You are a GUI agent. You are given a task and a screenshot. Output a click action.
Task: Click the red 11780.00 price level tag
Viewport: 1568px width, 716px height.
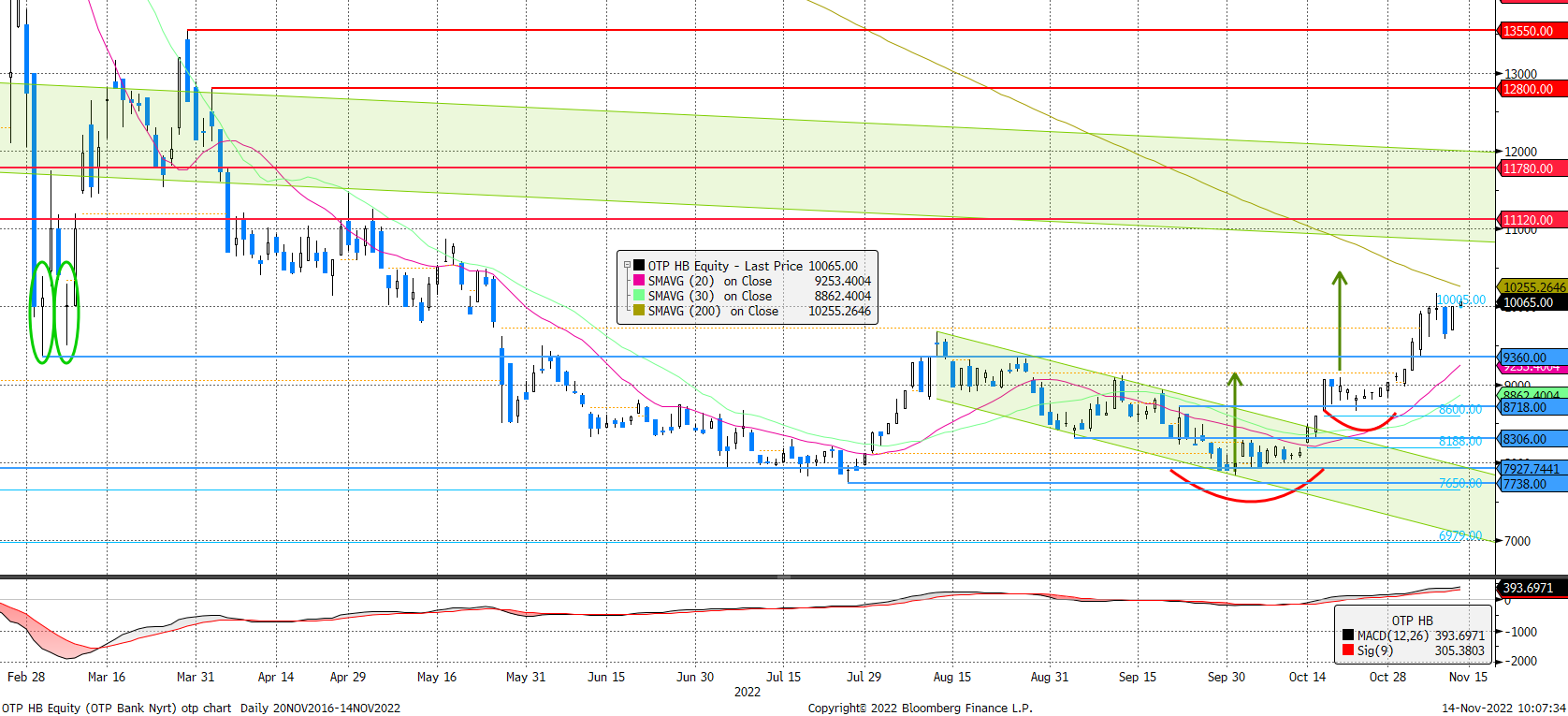(1531, 168)
